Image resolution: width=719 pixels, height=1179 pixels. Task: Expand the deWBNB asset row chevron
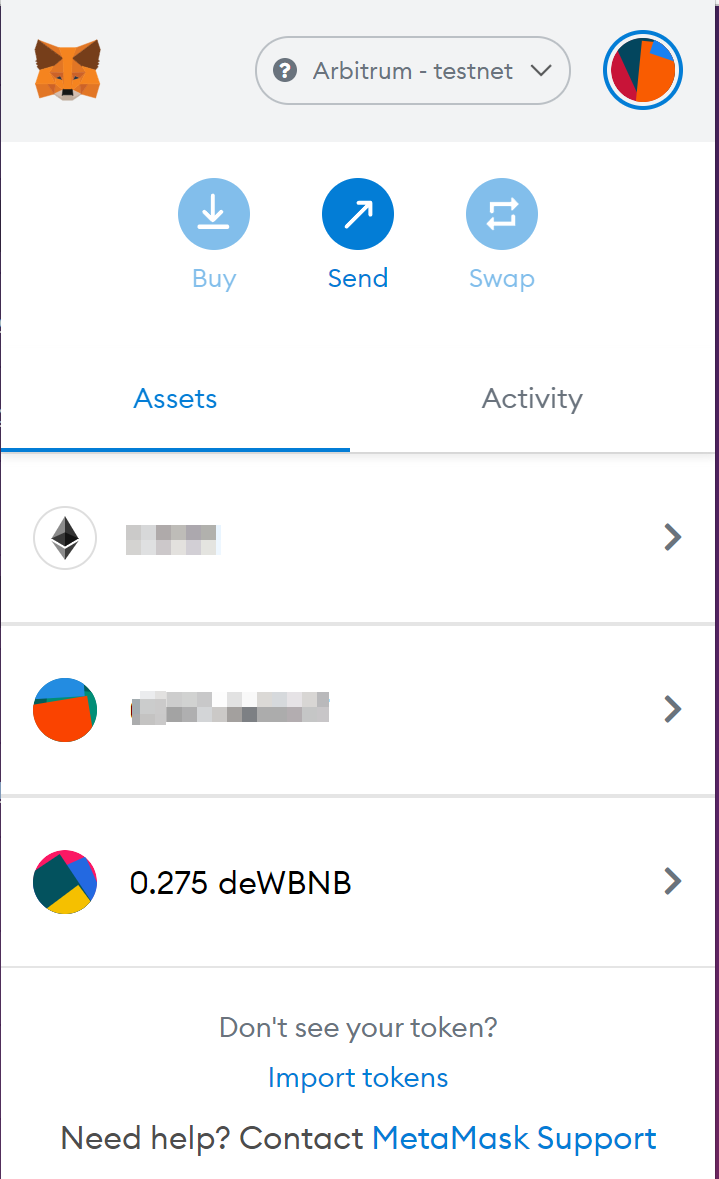[x=673, y=882]
